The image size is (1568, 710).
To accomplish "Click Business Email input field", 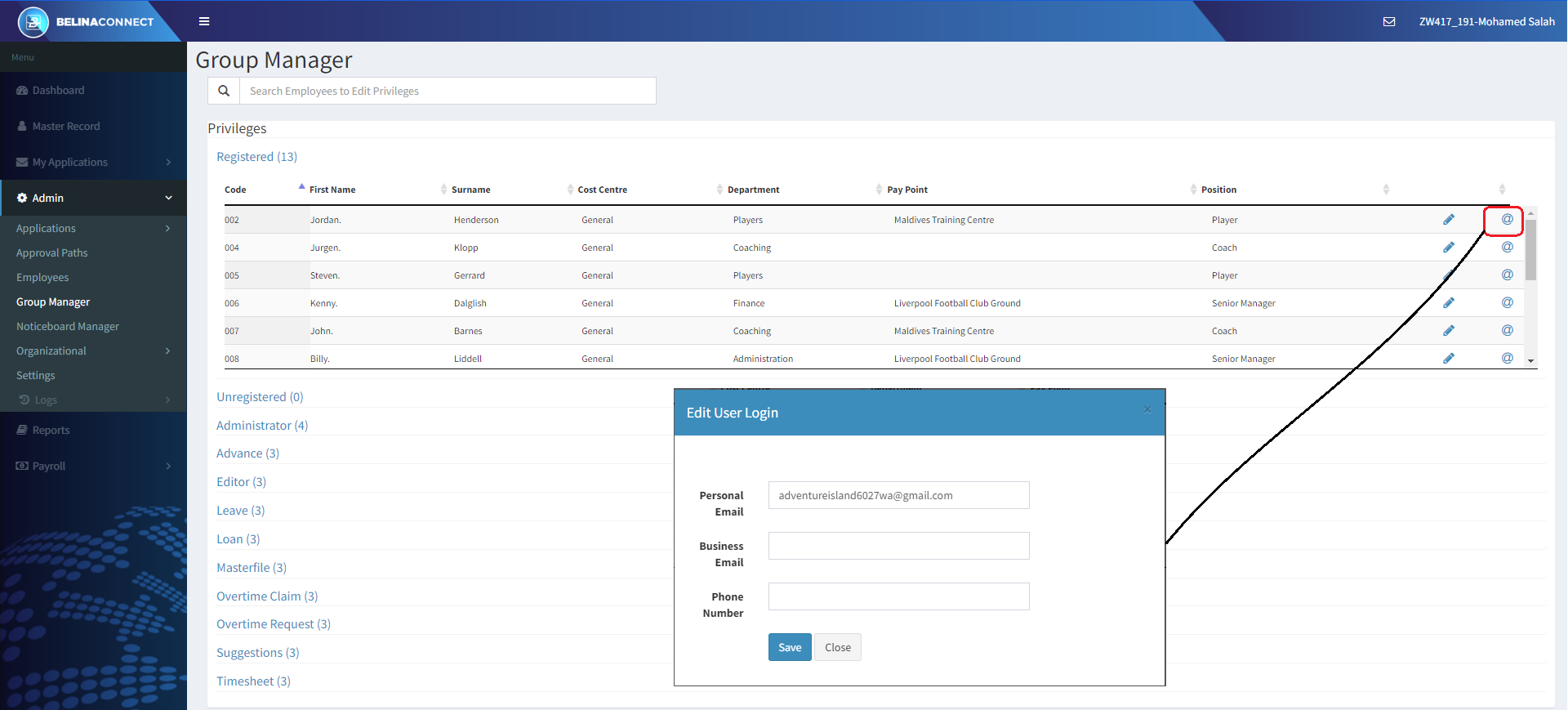I will click(x=898, y=546).
